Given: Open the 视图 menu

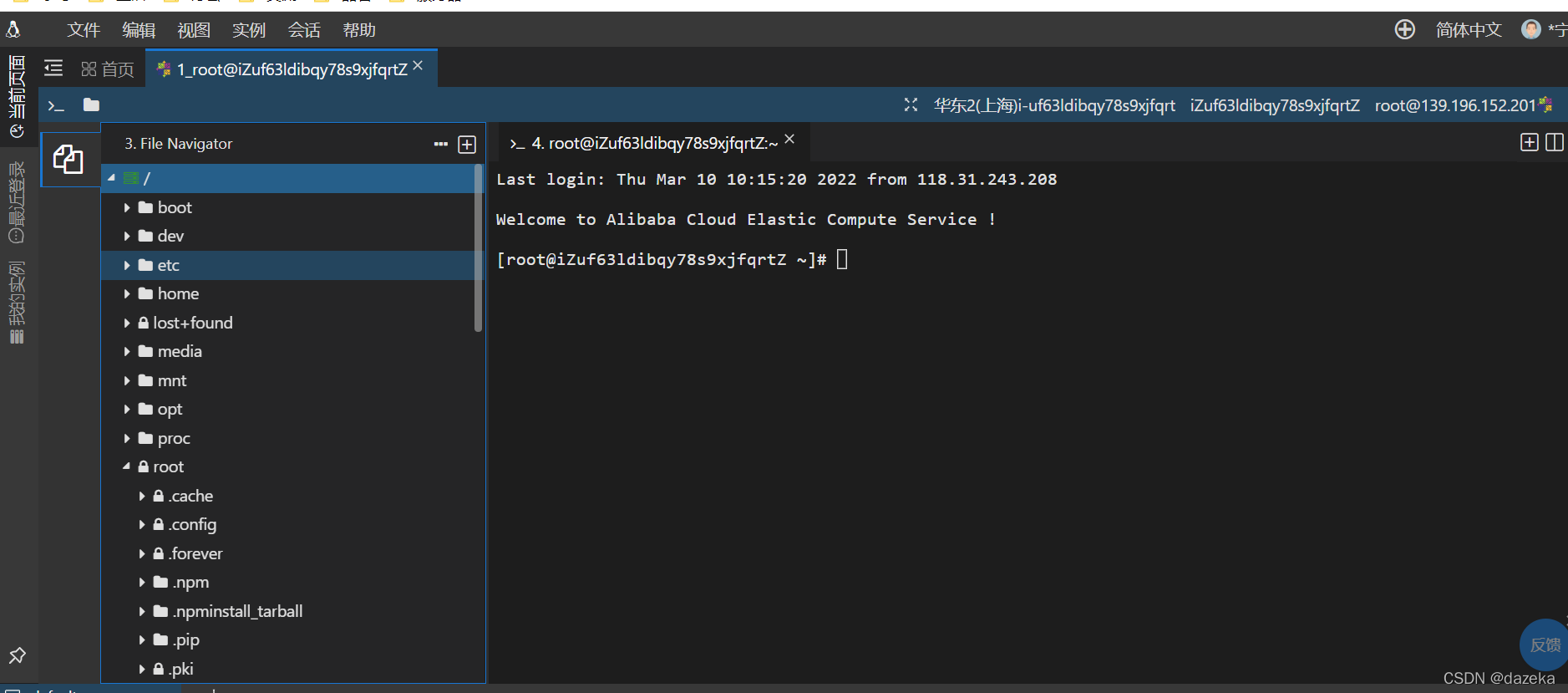Looking at the screenshot, I should click(x=194, y=30).
